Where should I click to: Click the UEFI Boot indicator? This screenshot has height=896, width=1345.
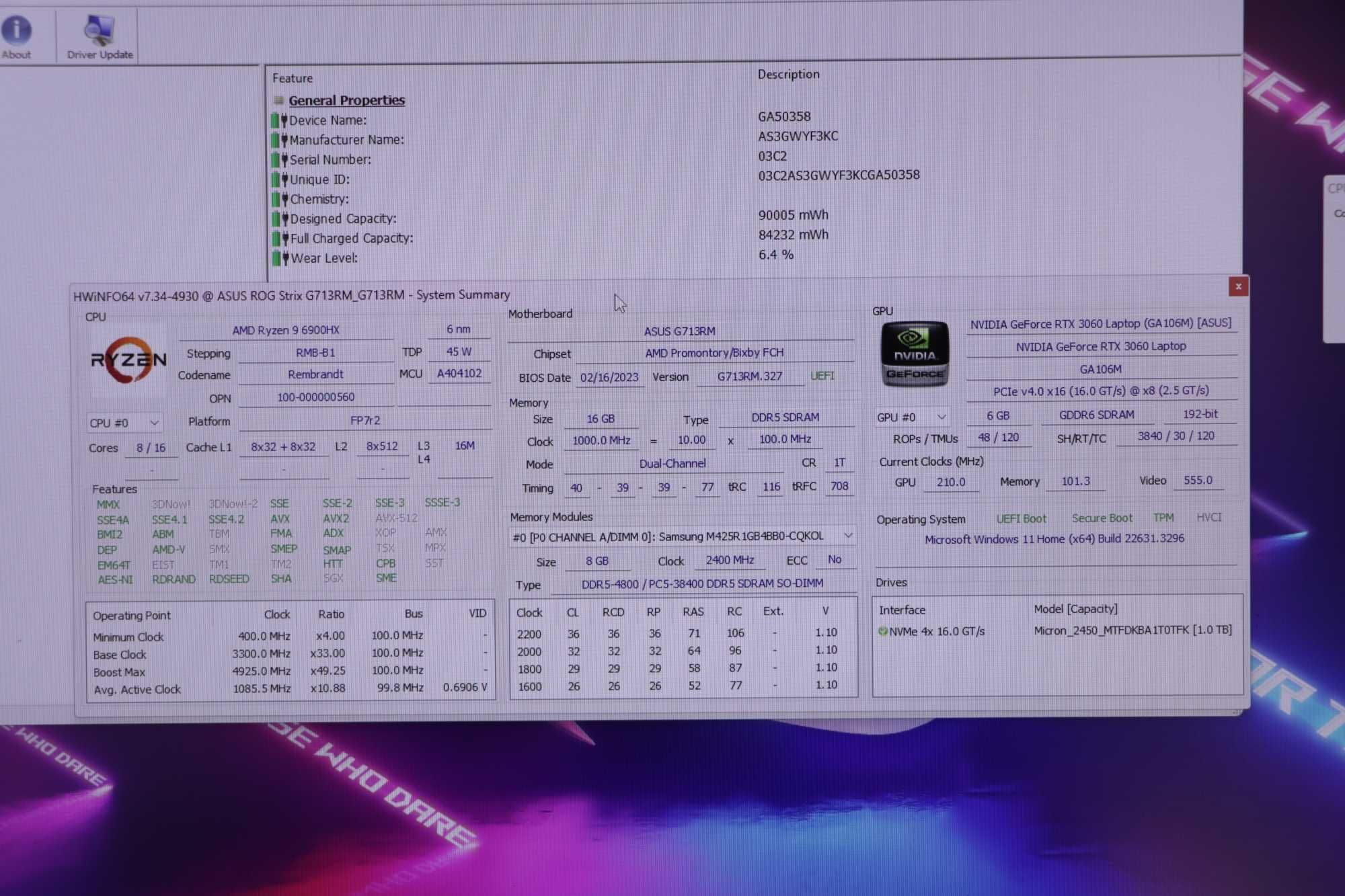pos(1021,519)
